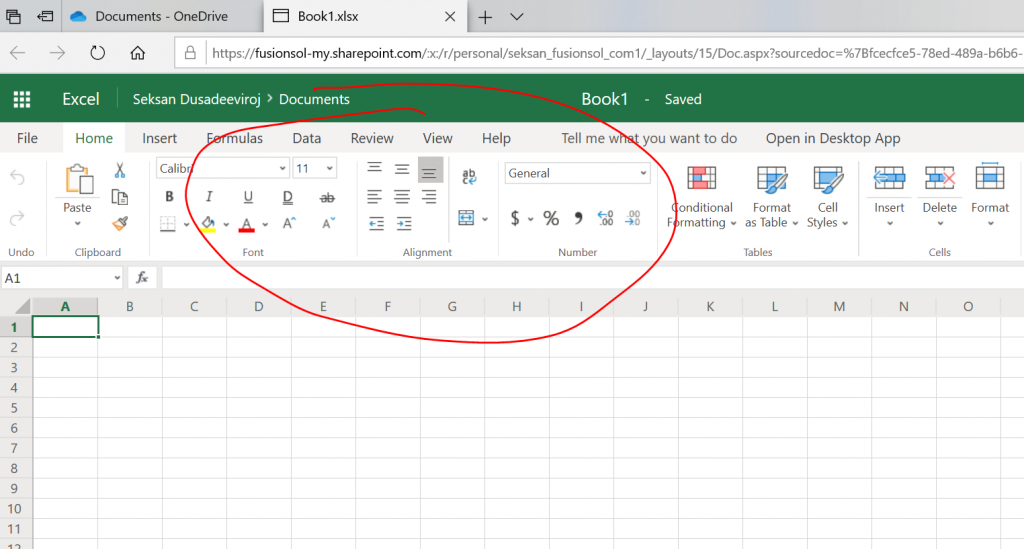
Task: Click Open in Desktop App
Action: pos(832,138)
